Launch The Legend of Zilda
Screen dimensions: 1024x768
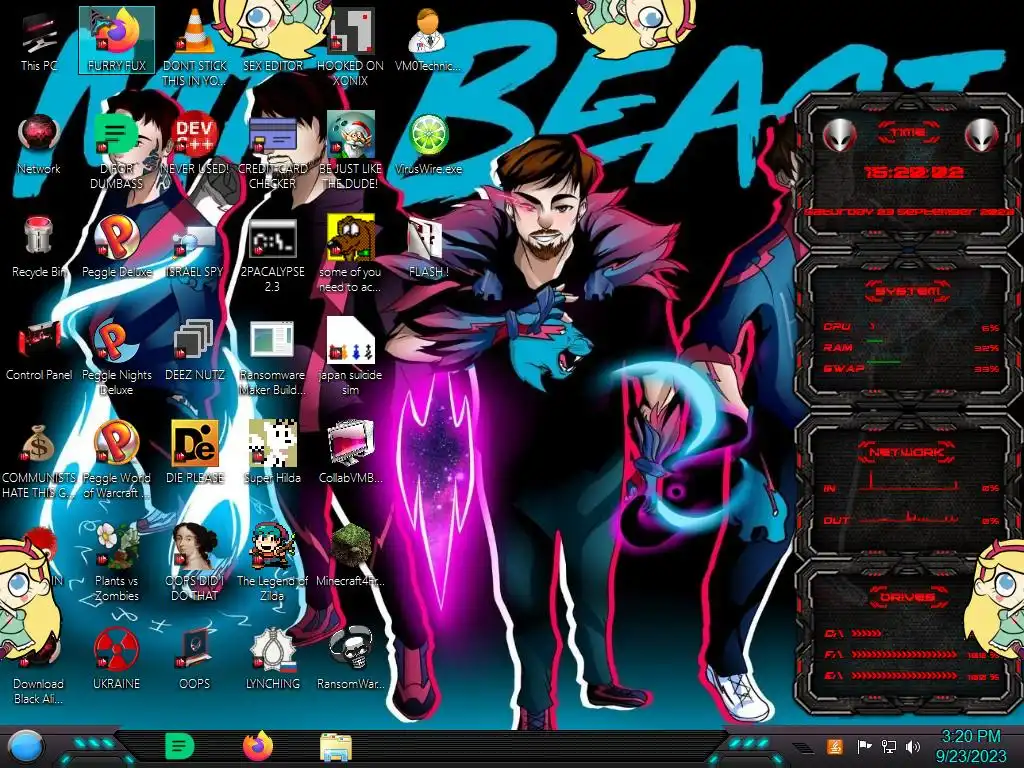point(272,562)
